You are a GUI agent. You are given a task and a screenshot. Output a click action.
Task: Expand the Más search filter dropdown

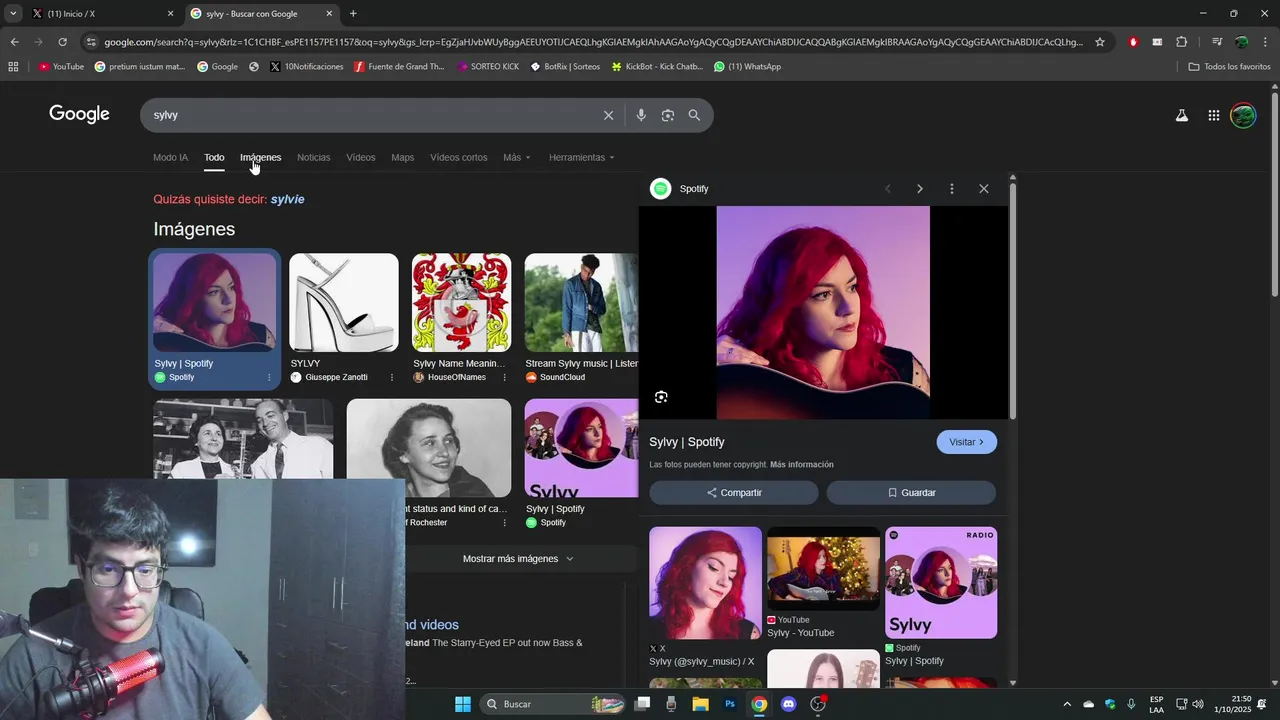click(x=517, y=158)
